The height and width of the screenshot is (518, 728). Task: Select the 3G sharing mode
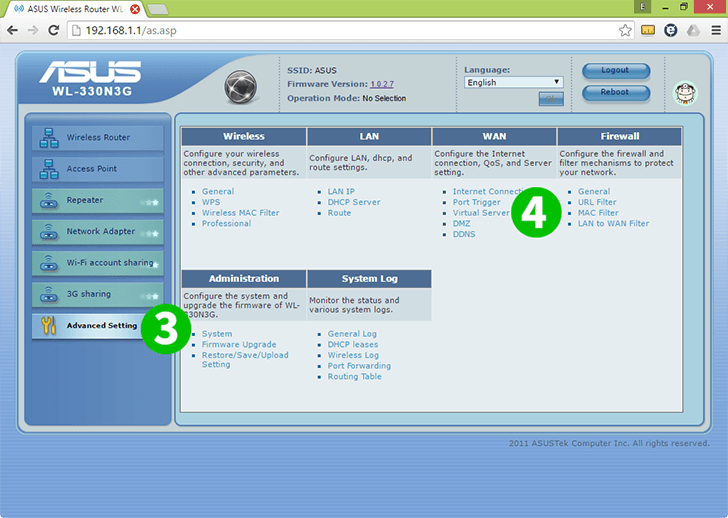(98, 294)
